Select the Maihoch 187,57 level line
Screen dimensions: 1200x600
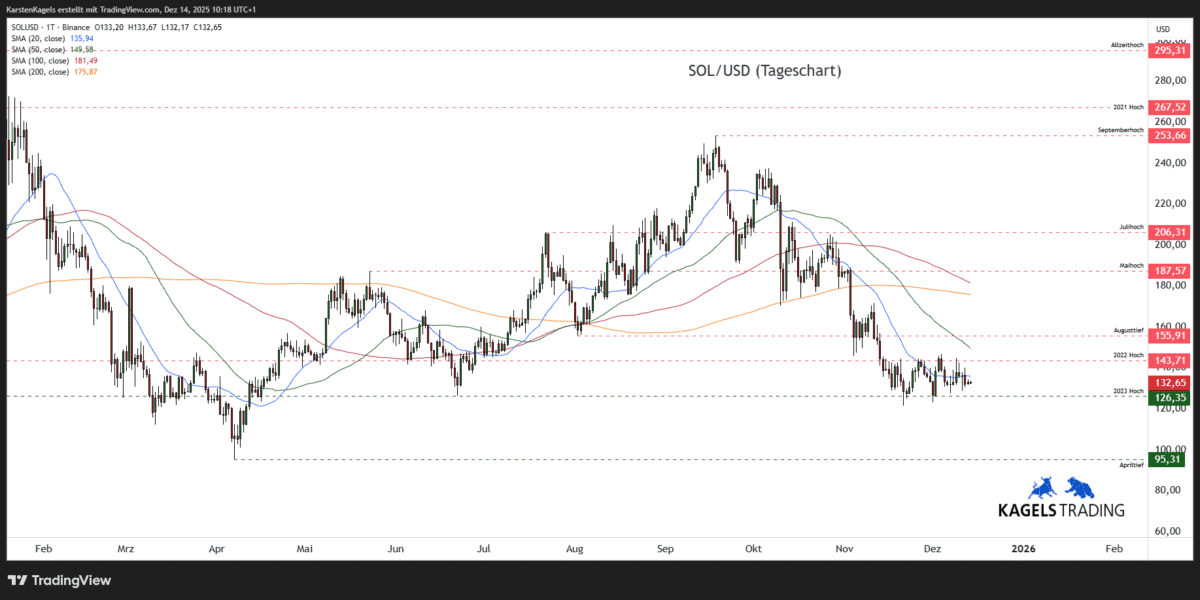click(x=1168, y=270)
